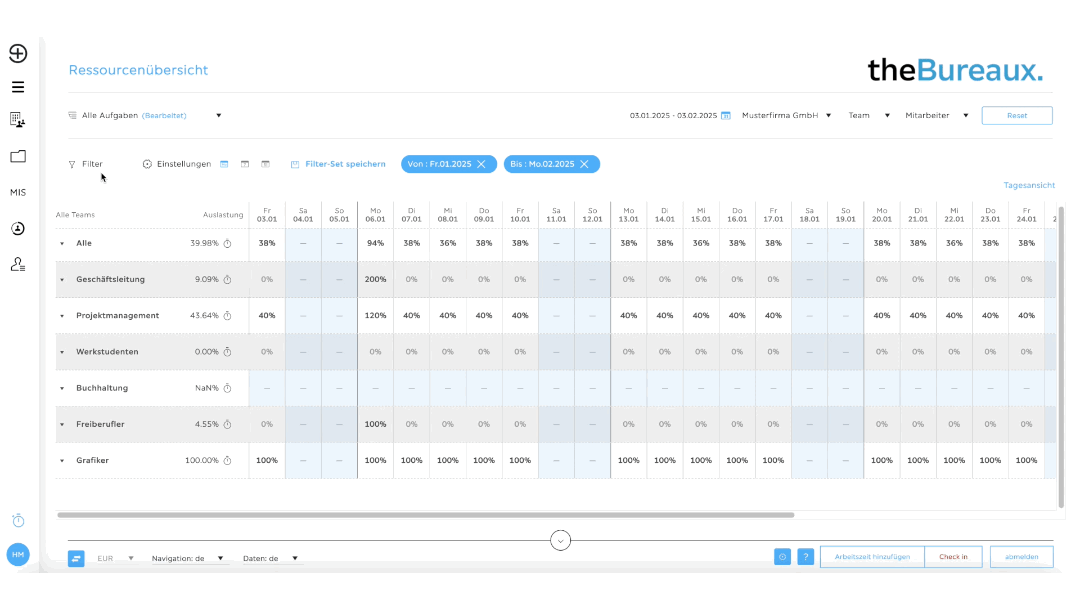Open the HM user avatar
1080x608 pixels.
[x=18, y=554]
